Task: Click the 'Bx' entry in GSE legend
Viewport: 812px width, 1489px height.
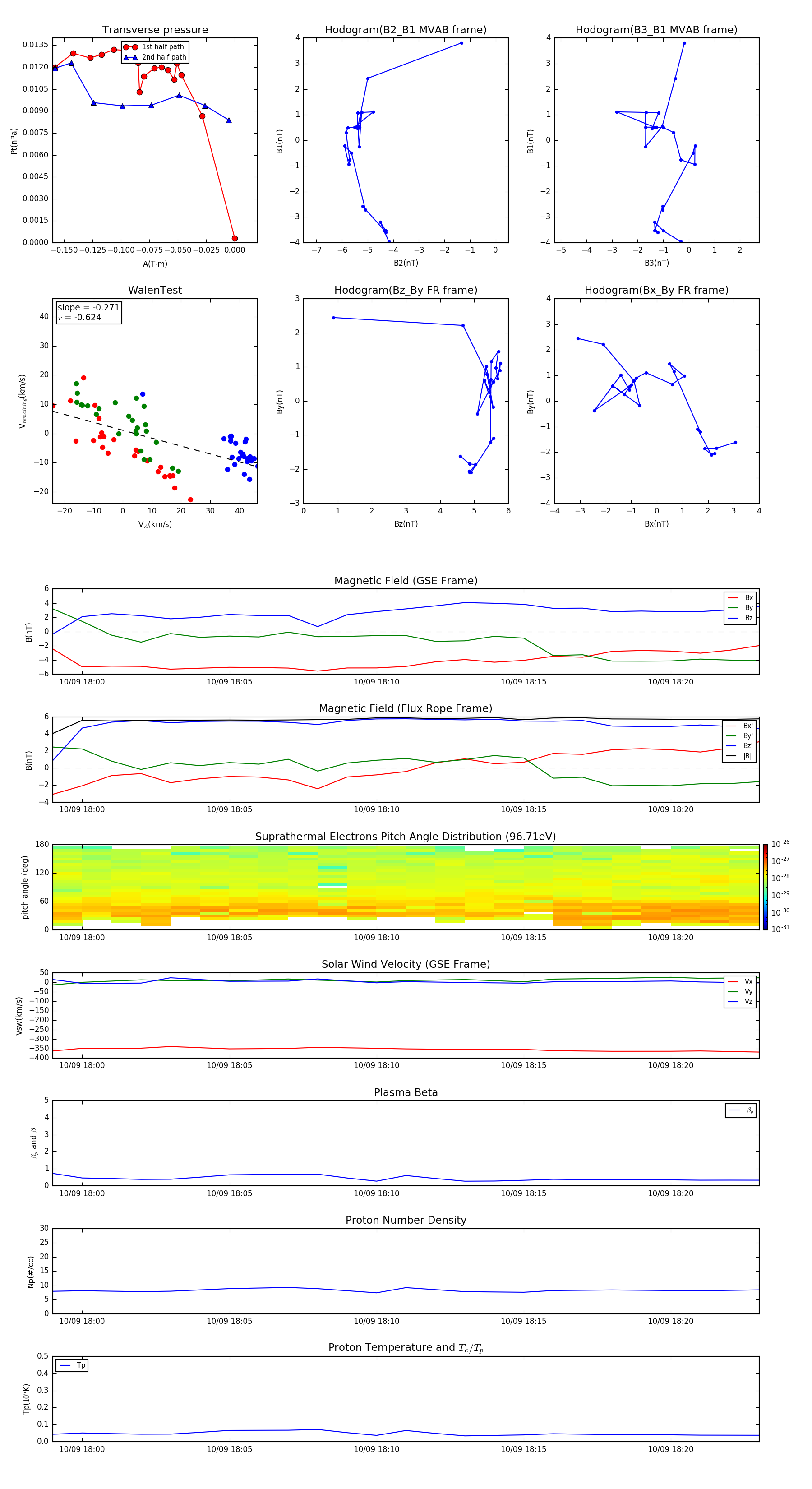Action: tap(740, 598)
